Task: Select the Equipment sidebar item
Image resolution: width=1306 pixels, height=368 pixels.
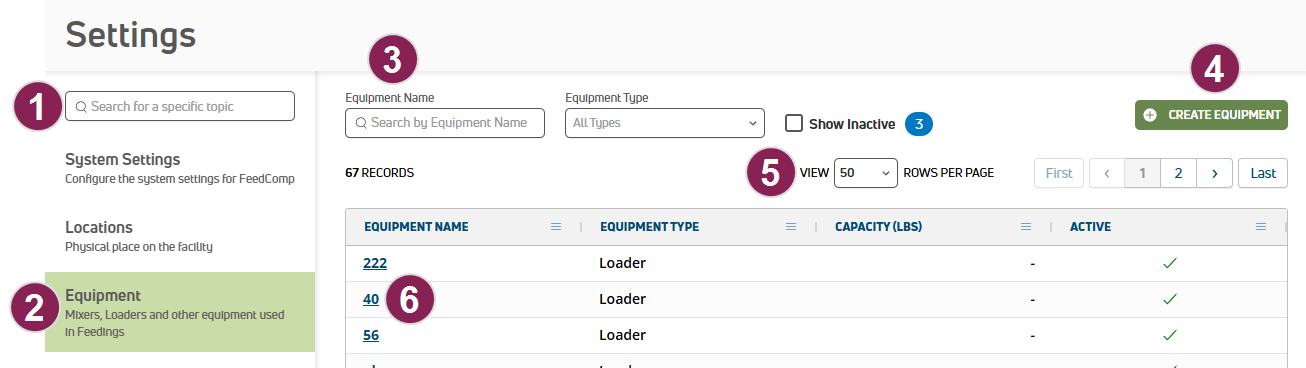Action: coord(180,312)
